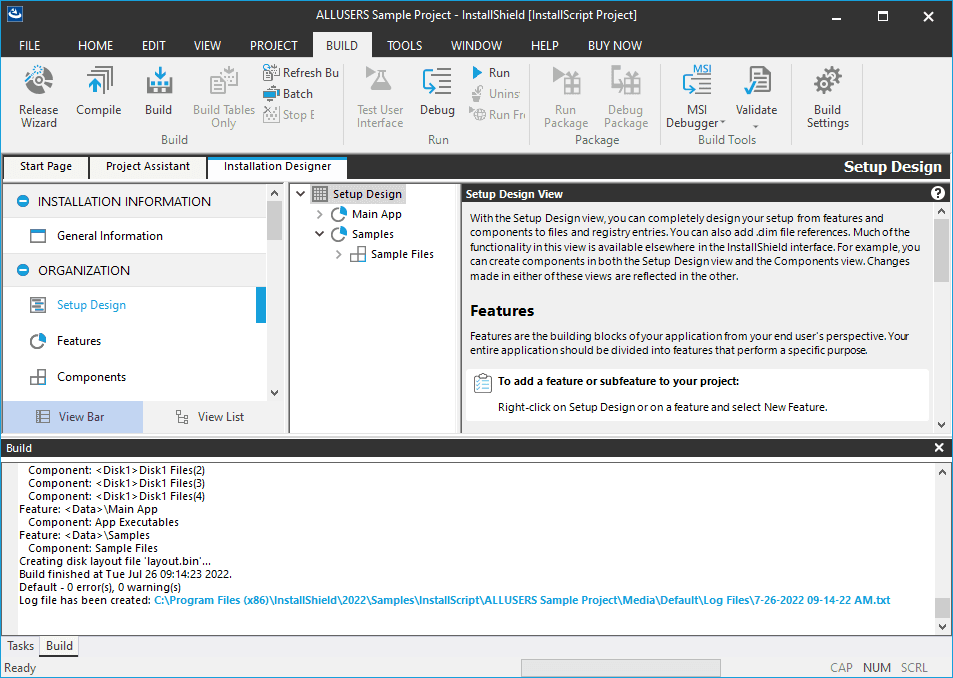Switch to the HOME ribbon tab

pyautogui.click(x=95, y=46)
